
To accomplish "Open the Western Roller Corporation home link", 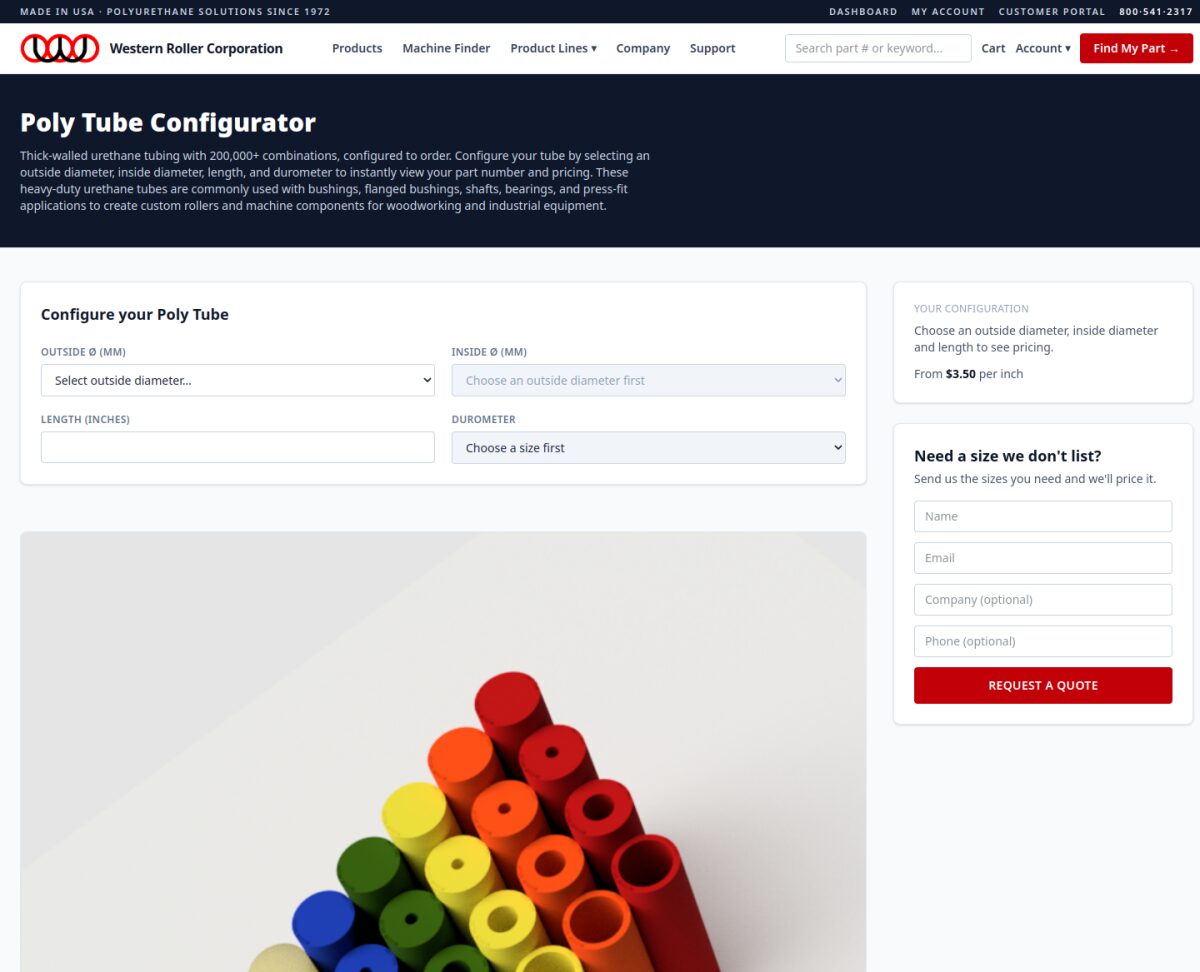I will 152,48.
